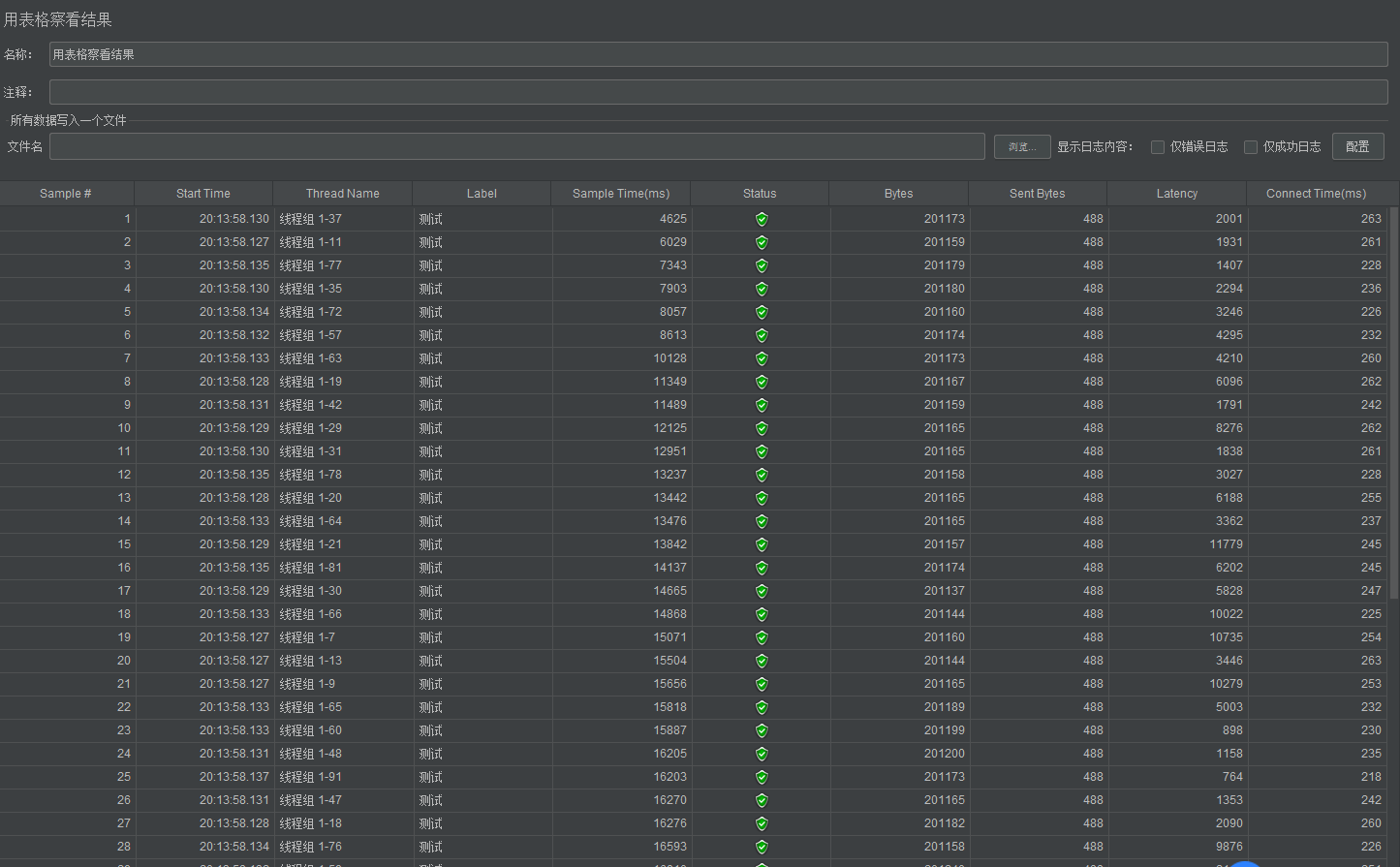Select sample time value 16593
This screenshot has height=867, width=1400.
[670, 847]
